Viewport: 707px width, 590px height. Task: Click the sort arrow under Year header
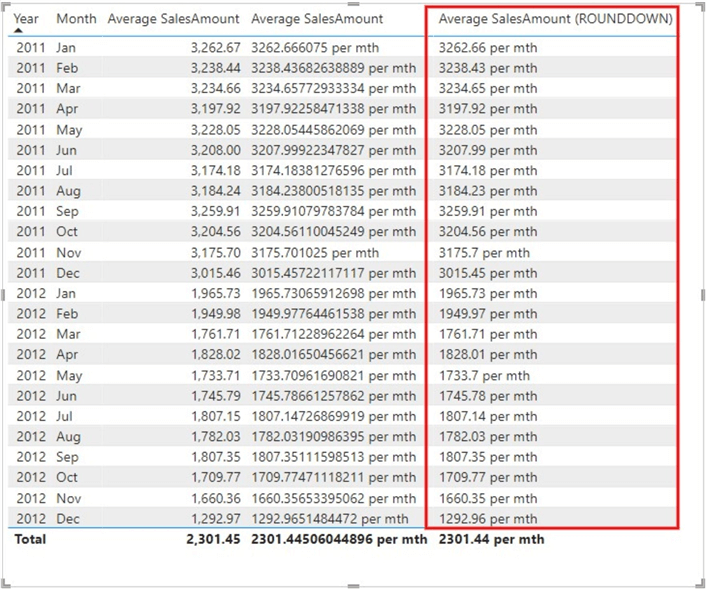21,33
